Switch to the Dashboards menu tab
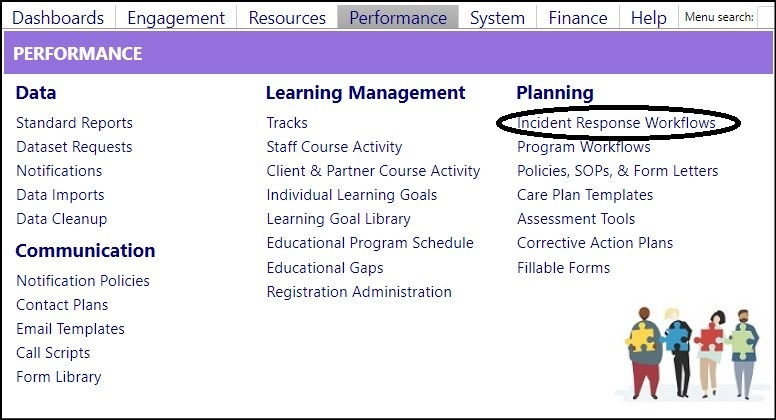 tap(58, 18)
